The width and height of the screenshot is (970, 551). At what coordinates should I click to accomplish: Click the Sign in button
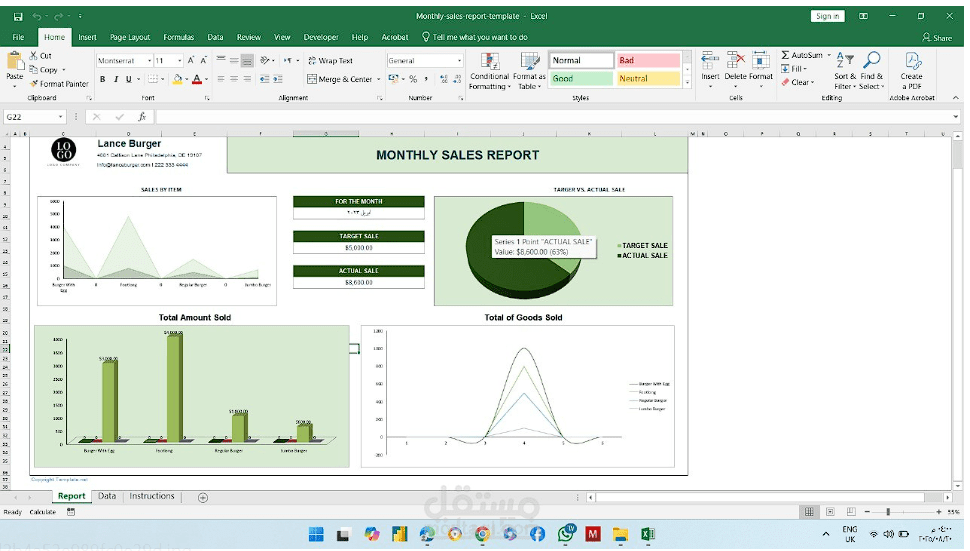(x=827, y=16)
